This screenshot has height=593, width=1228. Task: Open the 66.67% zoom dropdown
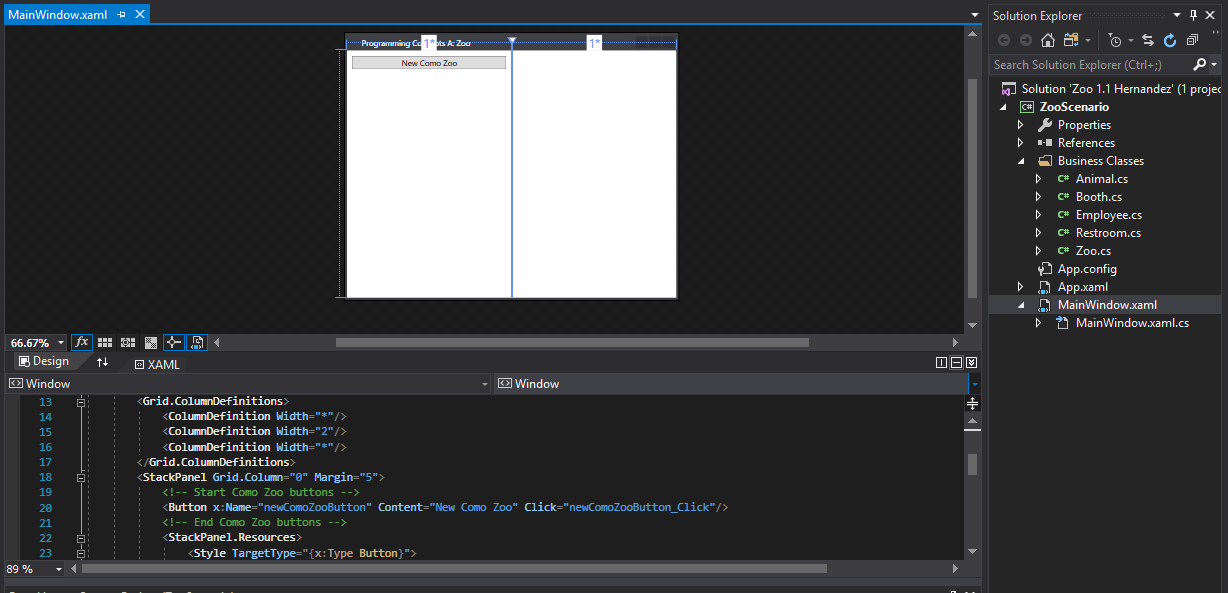(x=61, y=343)
